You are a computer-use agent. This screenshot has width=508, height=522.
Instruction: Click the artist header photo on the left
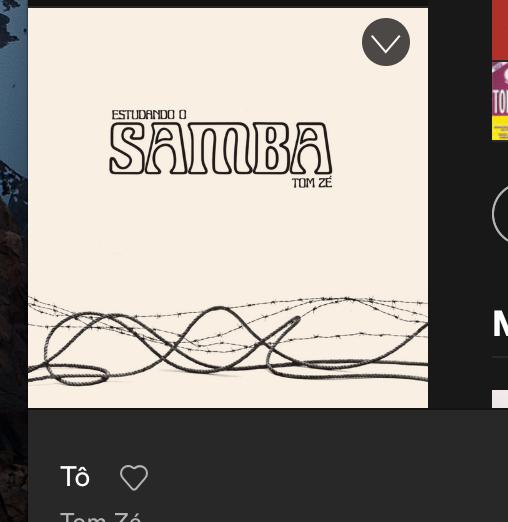pos(14,261)
